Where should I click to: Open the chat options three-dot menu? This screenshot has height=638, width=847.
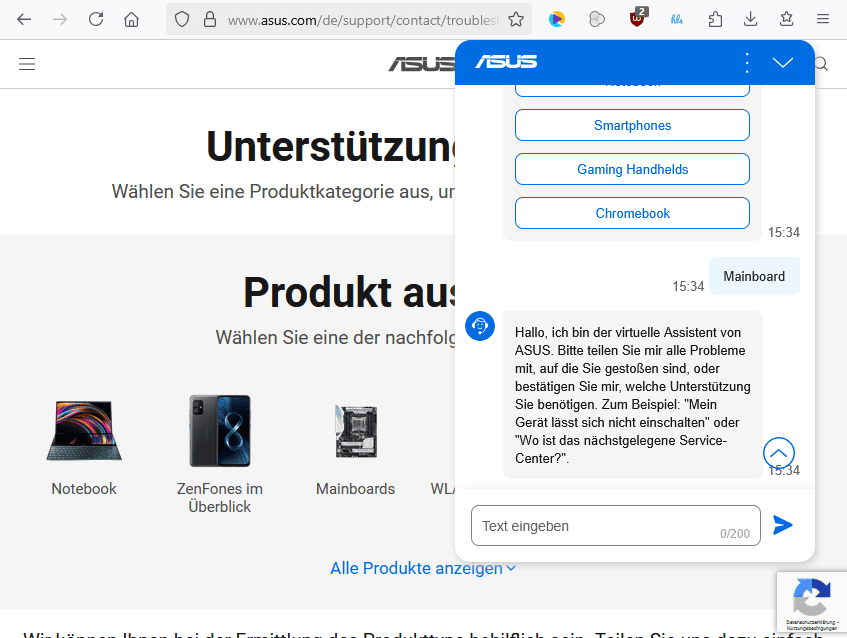(747, 63)
